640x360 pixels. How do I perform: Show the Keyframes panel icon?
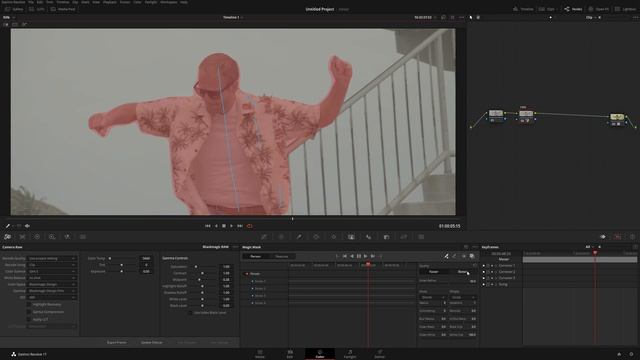603,237
